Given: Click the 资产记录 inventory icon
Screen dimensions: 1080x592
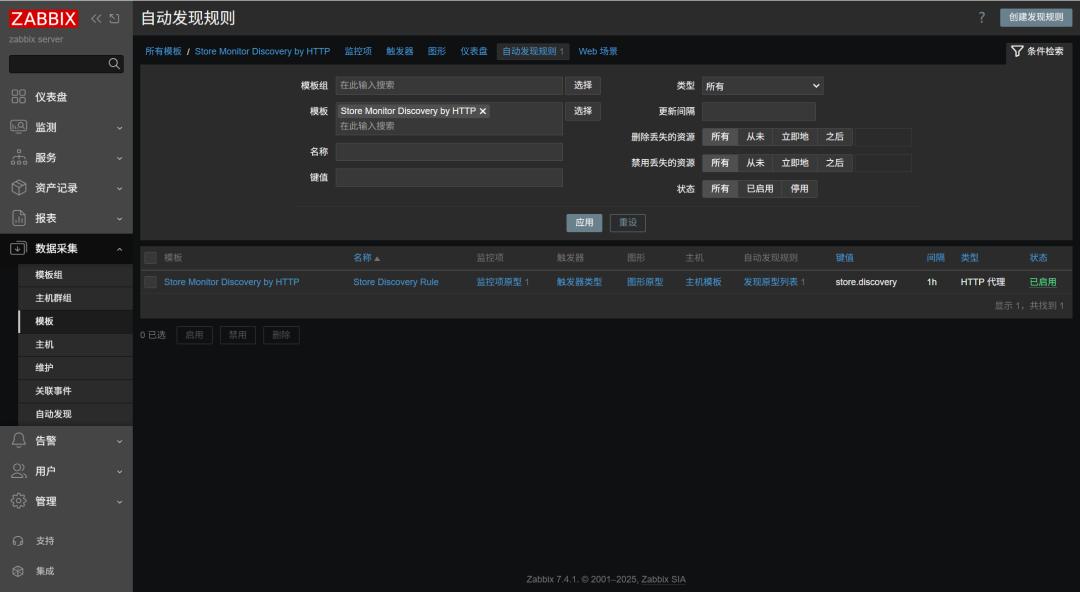Looking at the screenshot, I should (x=19, y=187).
